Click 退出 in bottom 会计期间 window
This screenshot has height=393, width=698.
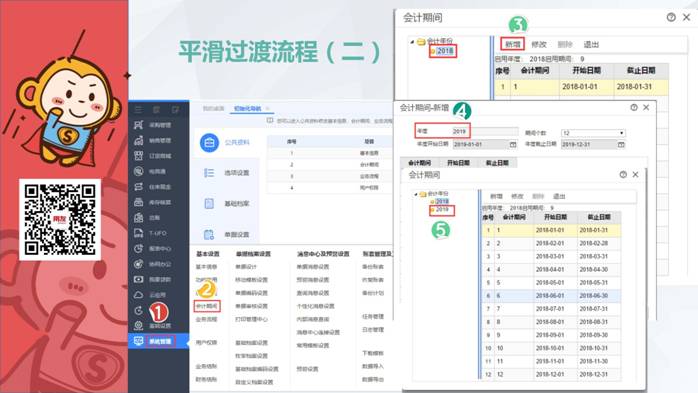tap(559, 196)
